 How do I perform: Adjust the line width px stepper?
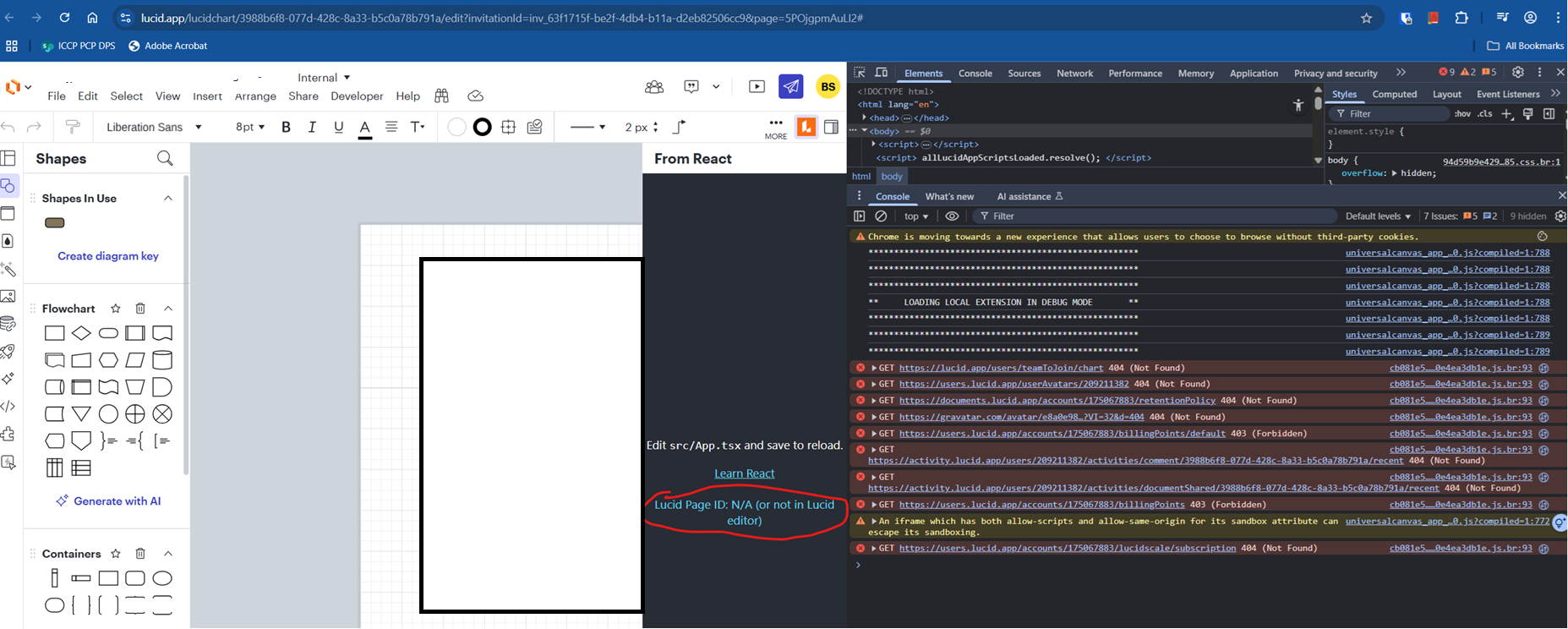(655, 127)
